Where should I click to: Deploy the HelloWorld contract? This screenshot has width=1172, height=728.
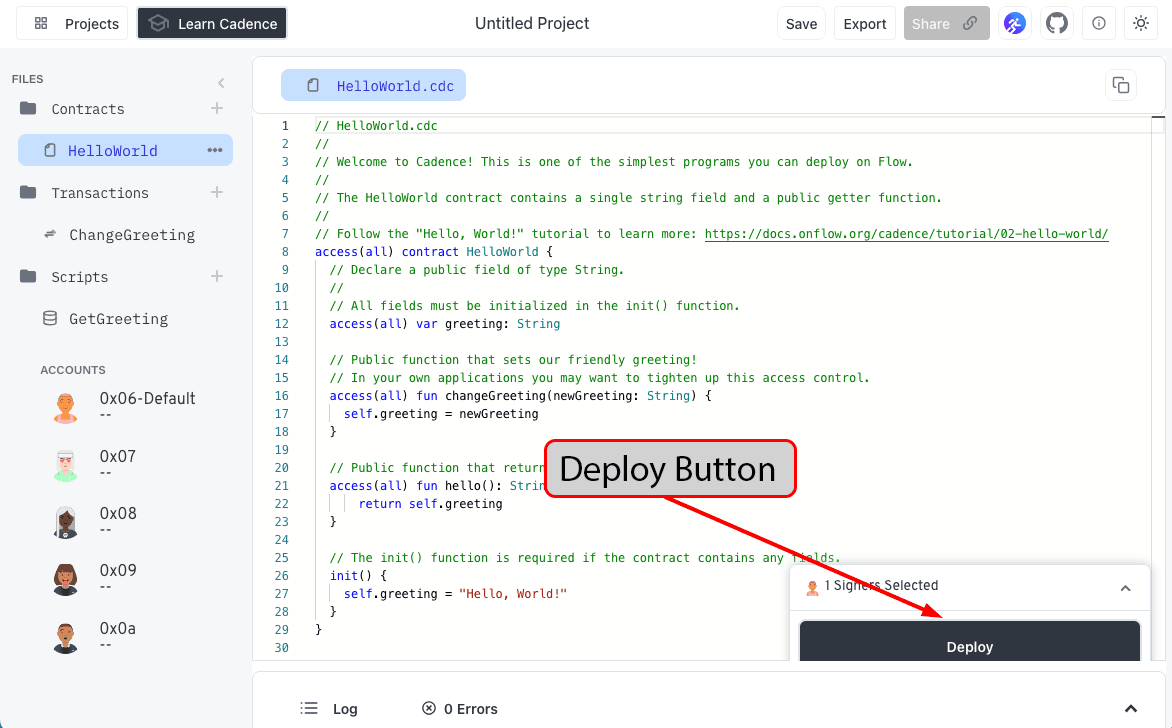click(x=969, y=647)
